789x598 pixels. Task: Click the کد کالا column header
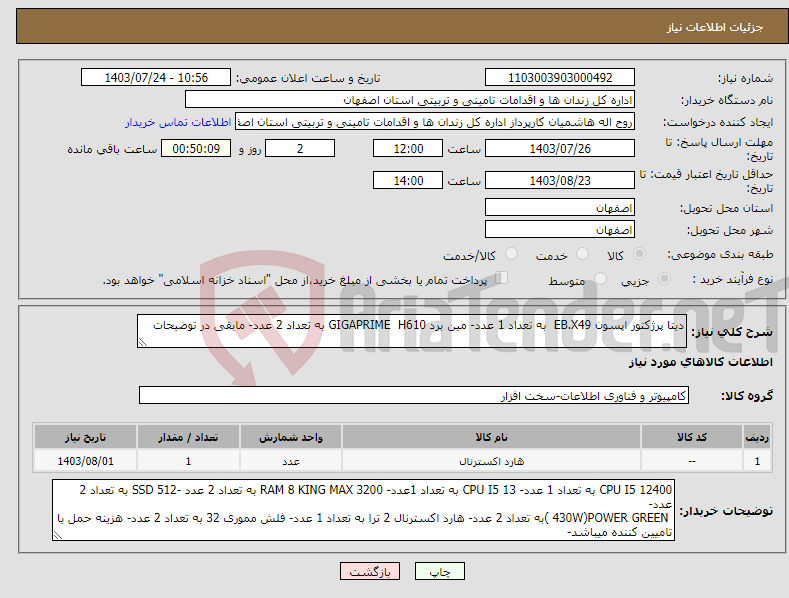[x=692, y=437]
